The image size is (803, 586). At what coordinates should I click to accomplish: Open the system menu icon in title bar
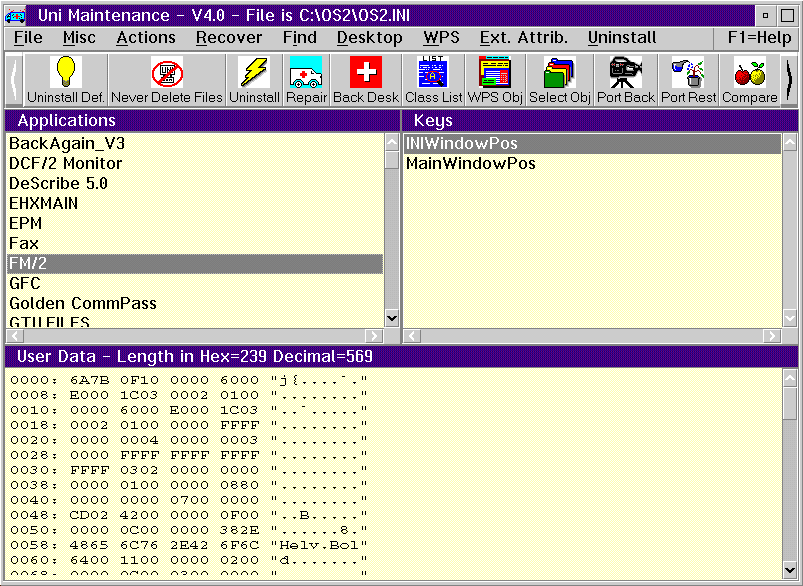[16, 15]
